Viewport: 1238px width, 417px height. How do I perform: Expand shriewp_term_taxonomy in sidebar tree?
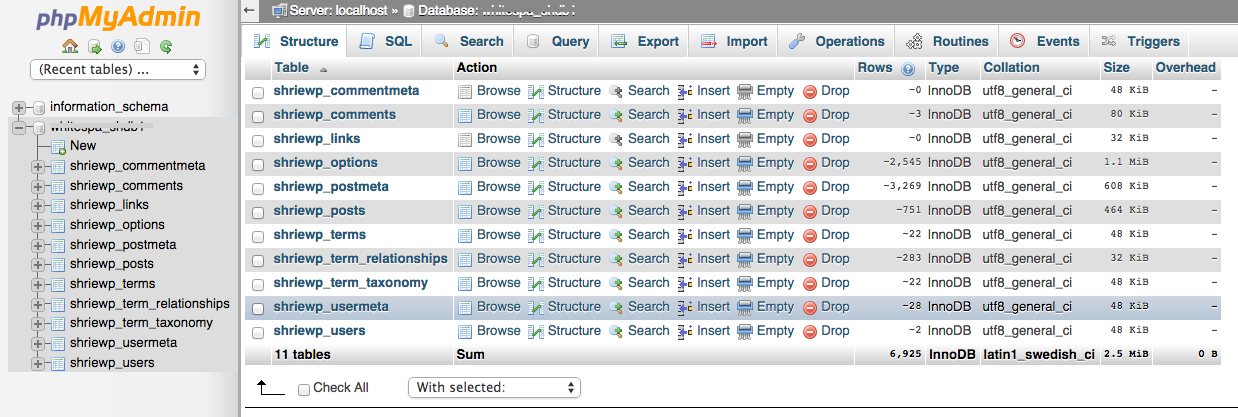click(38, 323)
